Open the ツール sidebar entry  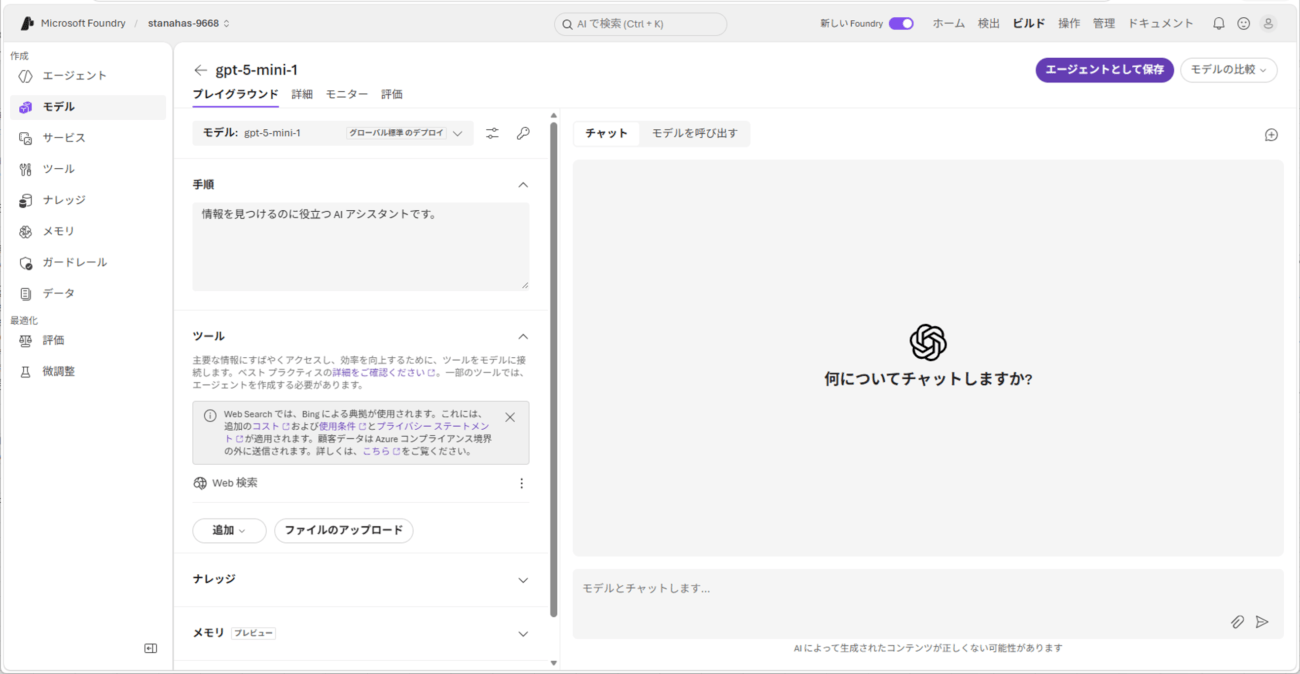(x=88, y=169)
